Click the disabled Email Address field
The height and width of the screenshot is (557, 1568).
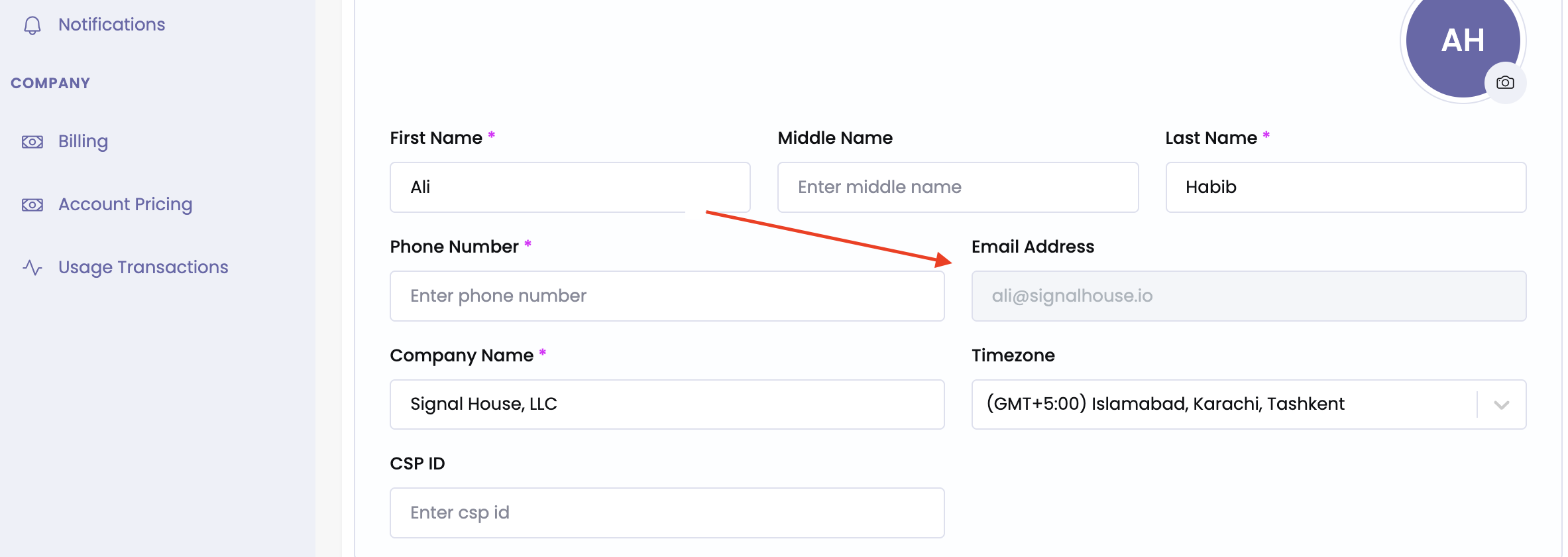pyautogui.click(x=1249, y=296)
